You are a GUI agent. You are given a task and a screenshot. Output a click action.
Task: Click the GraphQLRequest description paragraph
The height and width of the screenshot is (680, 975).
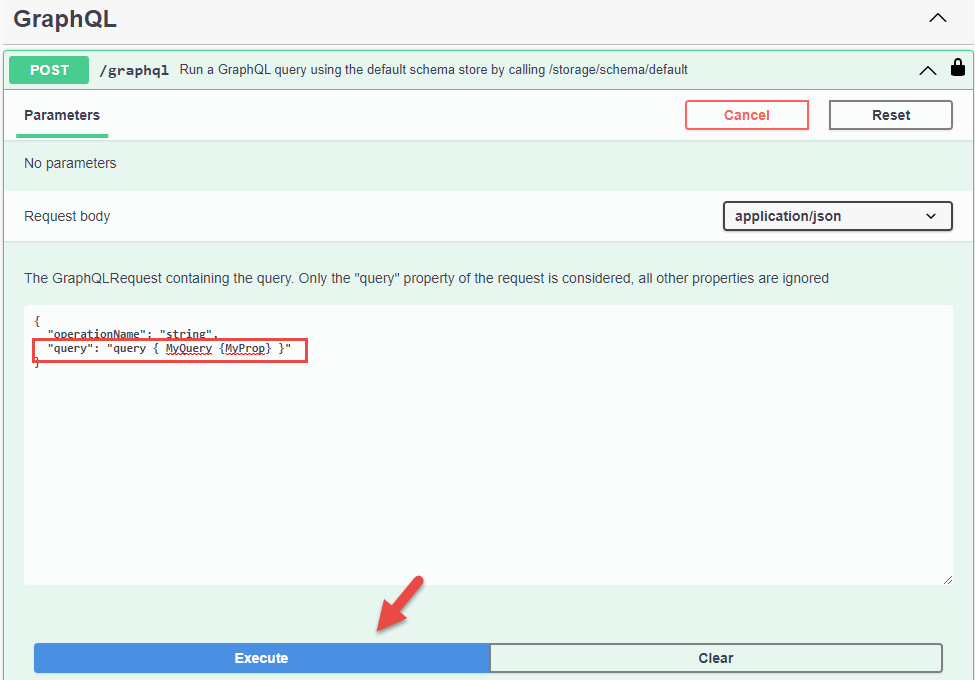[426, 278]
